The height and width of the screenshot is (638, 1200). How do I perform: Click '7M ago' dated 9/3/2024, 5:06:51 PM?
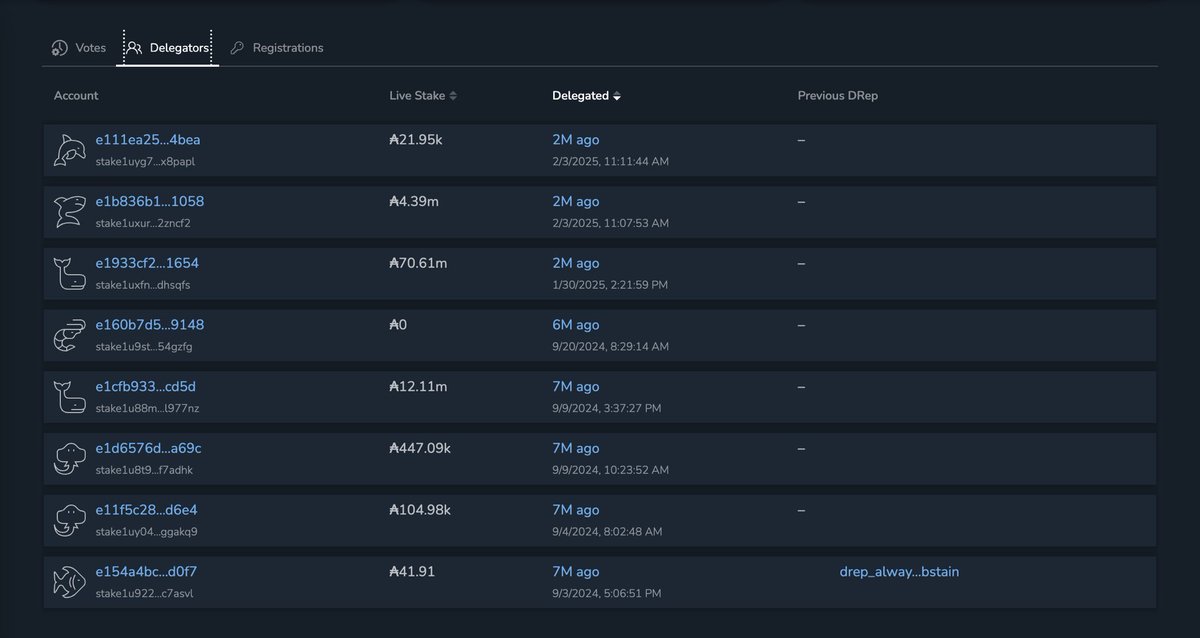tap(576, 574)
